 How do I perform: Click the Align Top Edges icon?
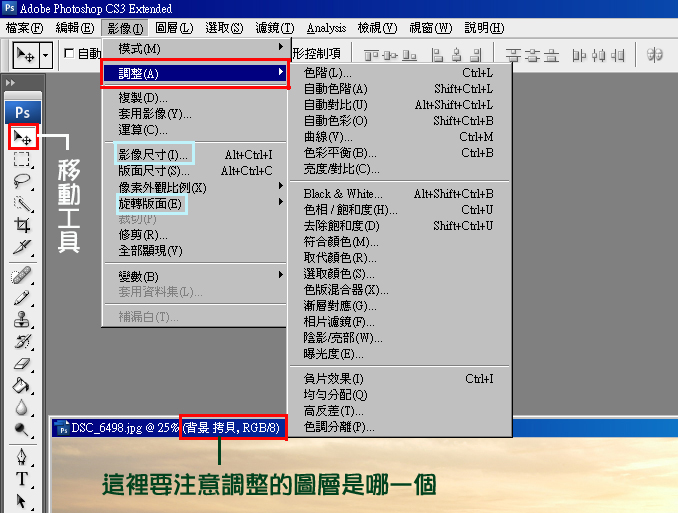371,55
